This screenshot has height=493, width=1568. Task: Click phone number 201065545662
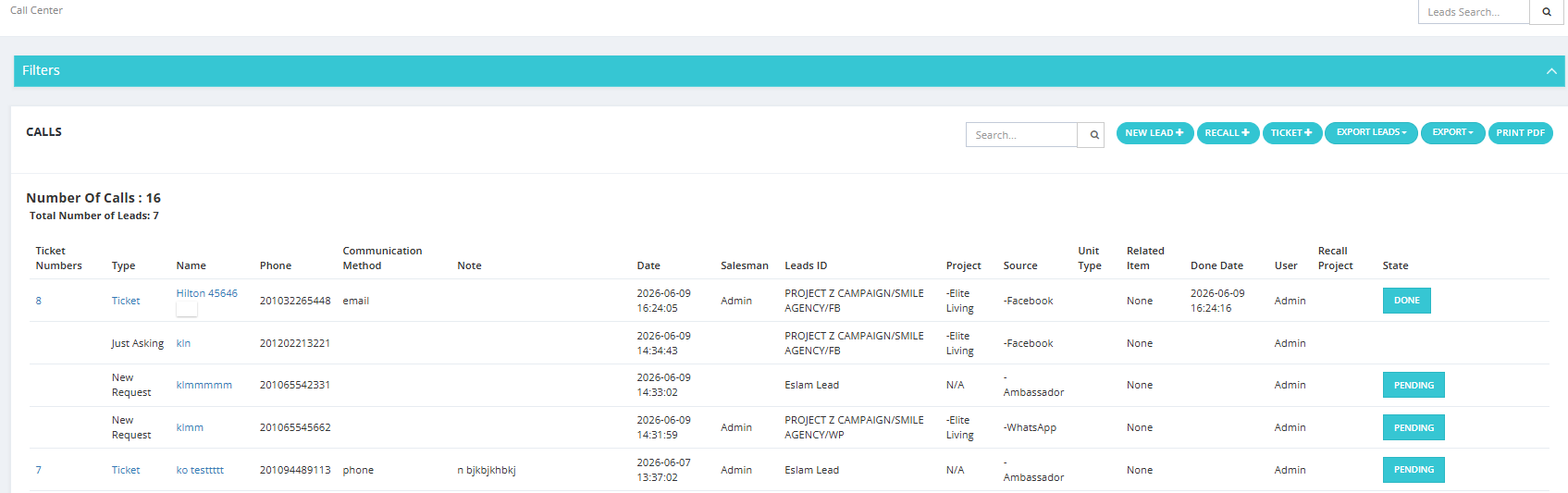295,427
